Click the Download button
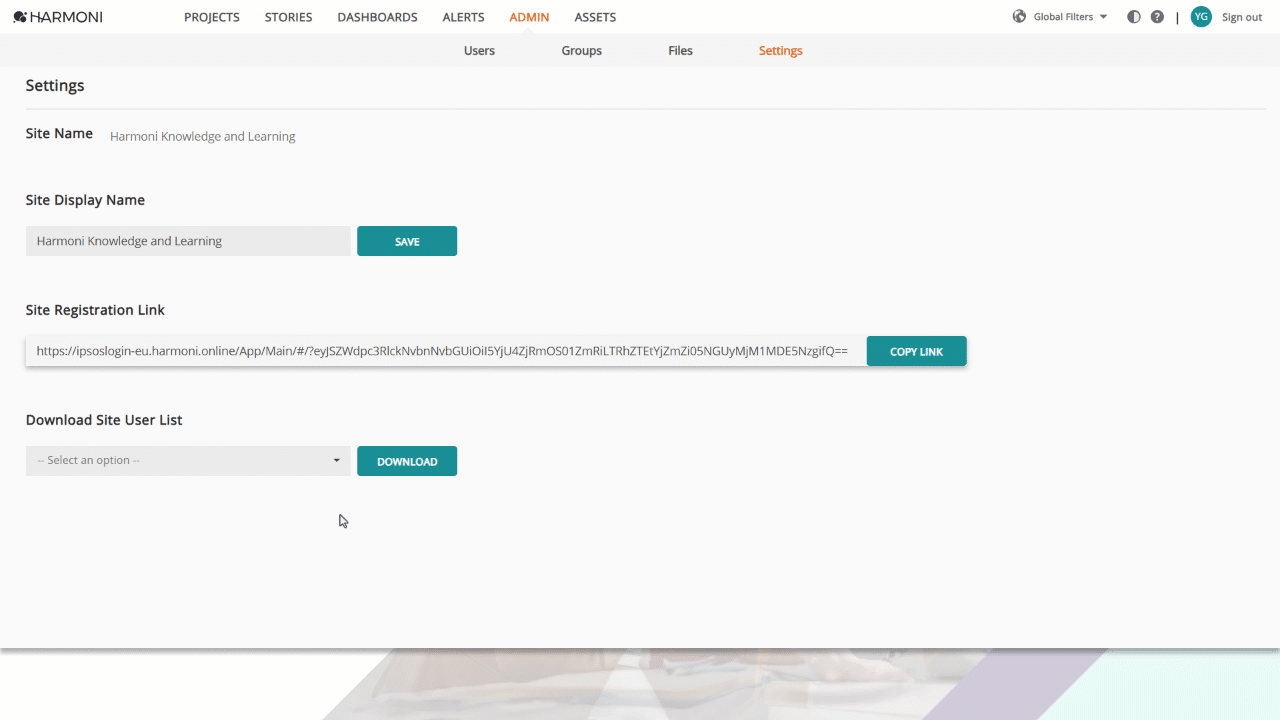1280x720 pixels. point(407,461)
